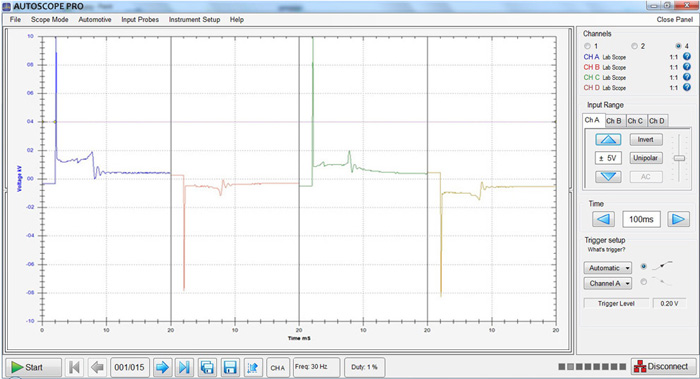Viewport: 700px width, 379px height.
Task: Click the Disconnect button
Action: tap(663, 367)
